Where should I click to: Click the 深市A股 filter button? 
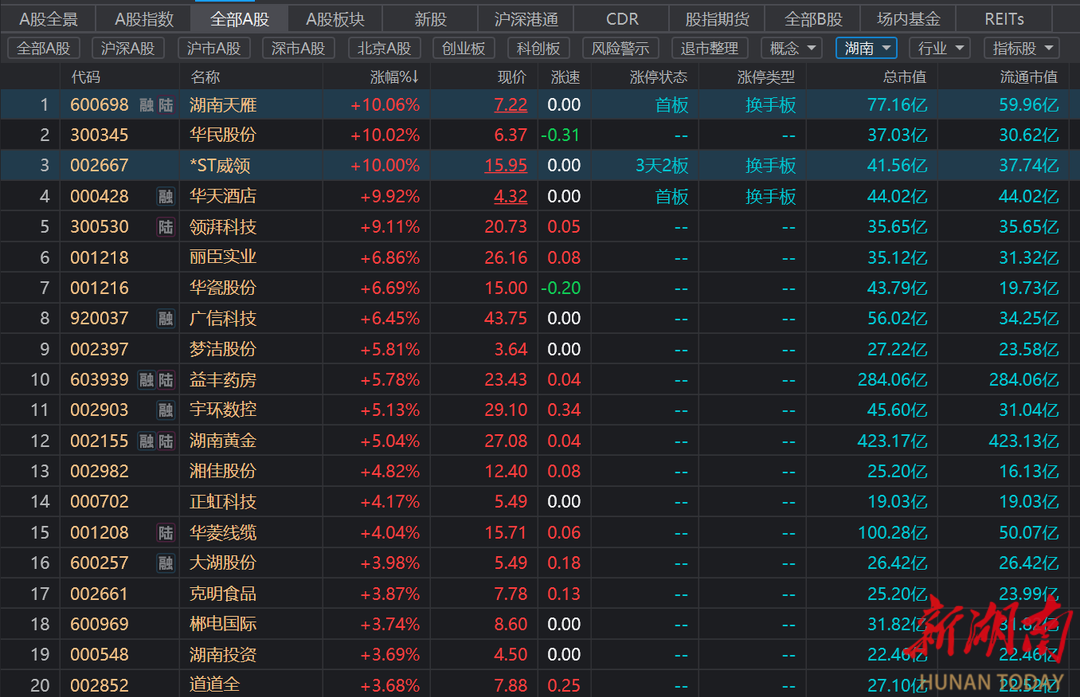(x=298, y=48)
